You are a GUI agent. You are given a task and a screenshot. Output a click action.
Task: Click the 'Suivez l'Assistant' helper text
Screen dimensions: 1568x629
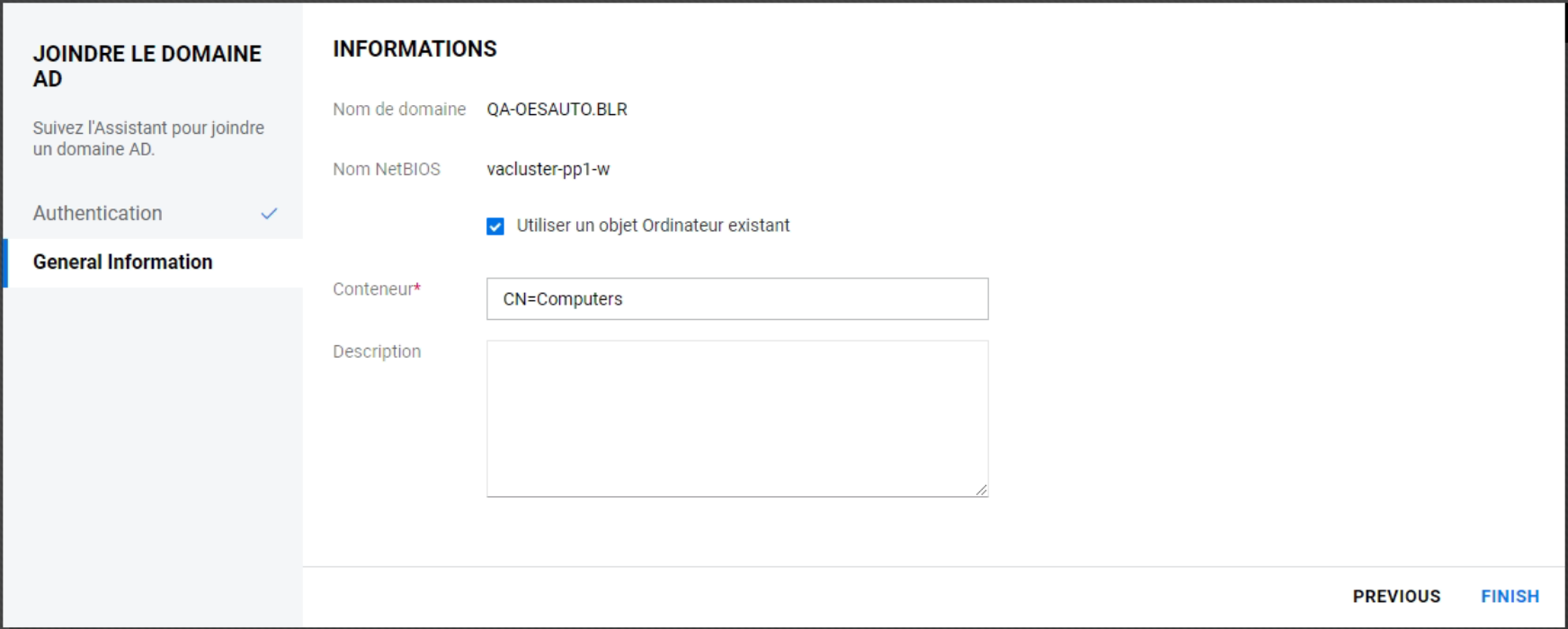(x=148, y=138)
